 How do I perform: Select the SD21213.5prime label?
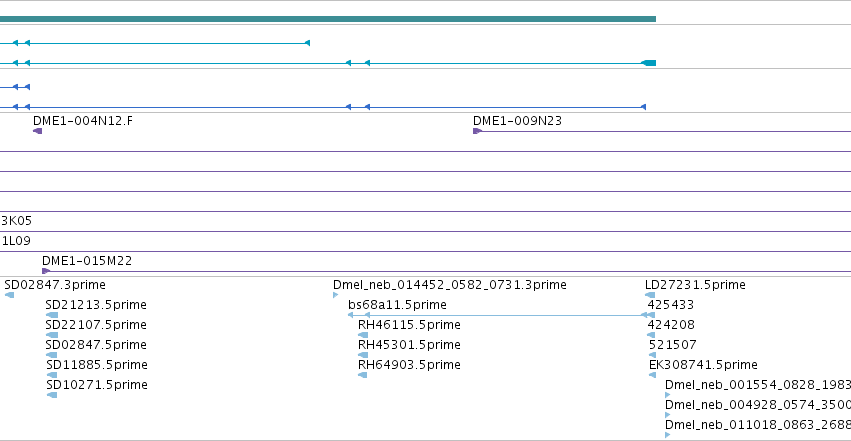[x=96, y=304]
